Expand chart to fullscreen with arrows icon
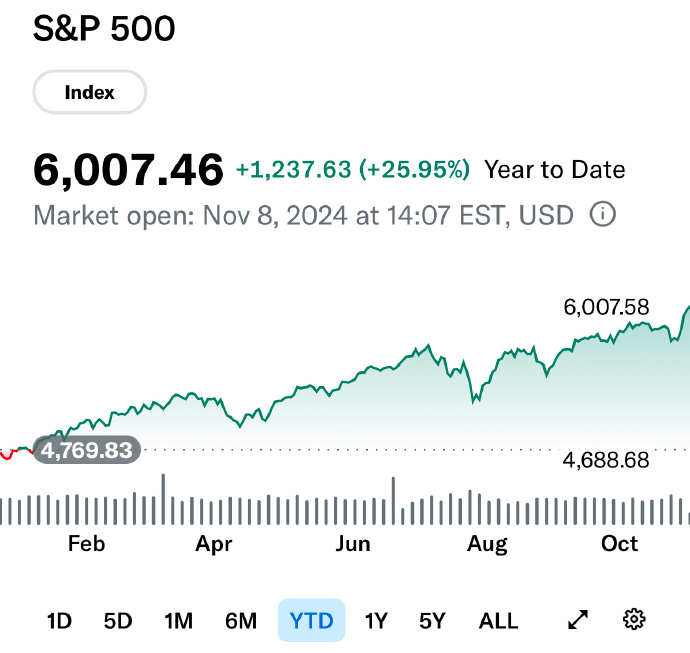690x653 pixels. coord(578,620)
